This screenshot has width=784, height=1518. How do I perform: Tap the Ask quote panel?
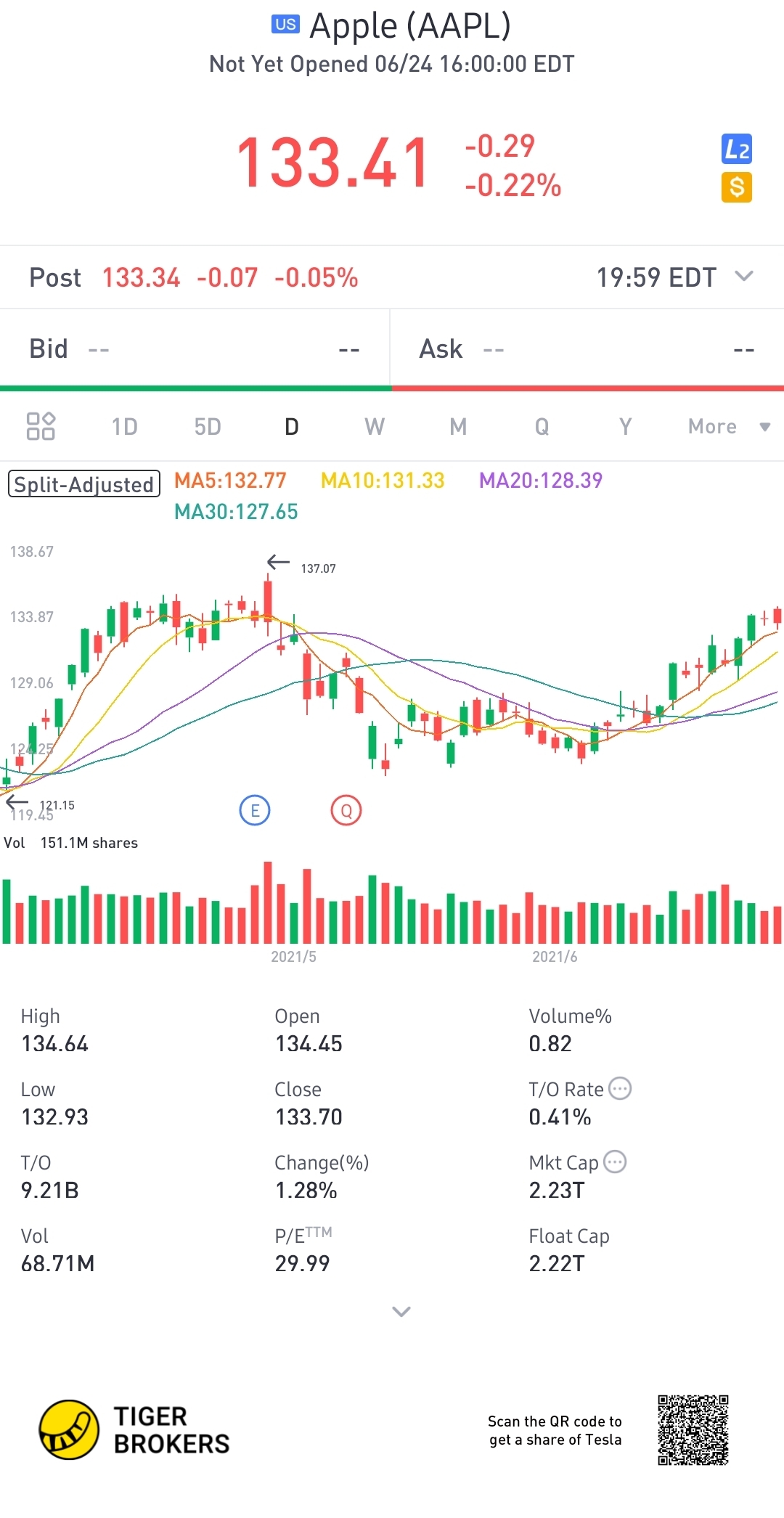[x=587, y=349]
